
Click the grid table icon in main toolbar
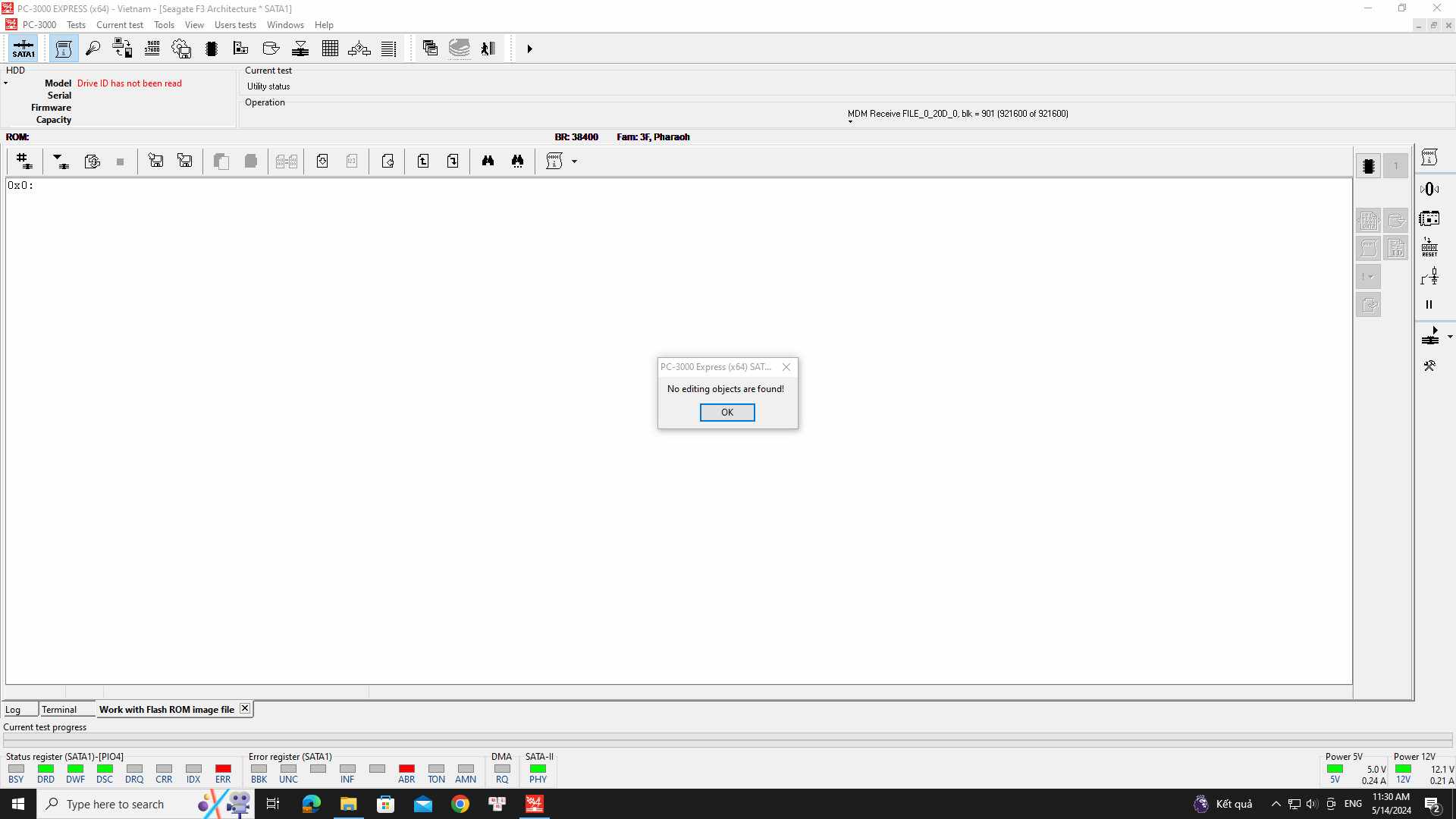coord(330,49)
